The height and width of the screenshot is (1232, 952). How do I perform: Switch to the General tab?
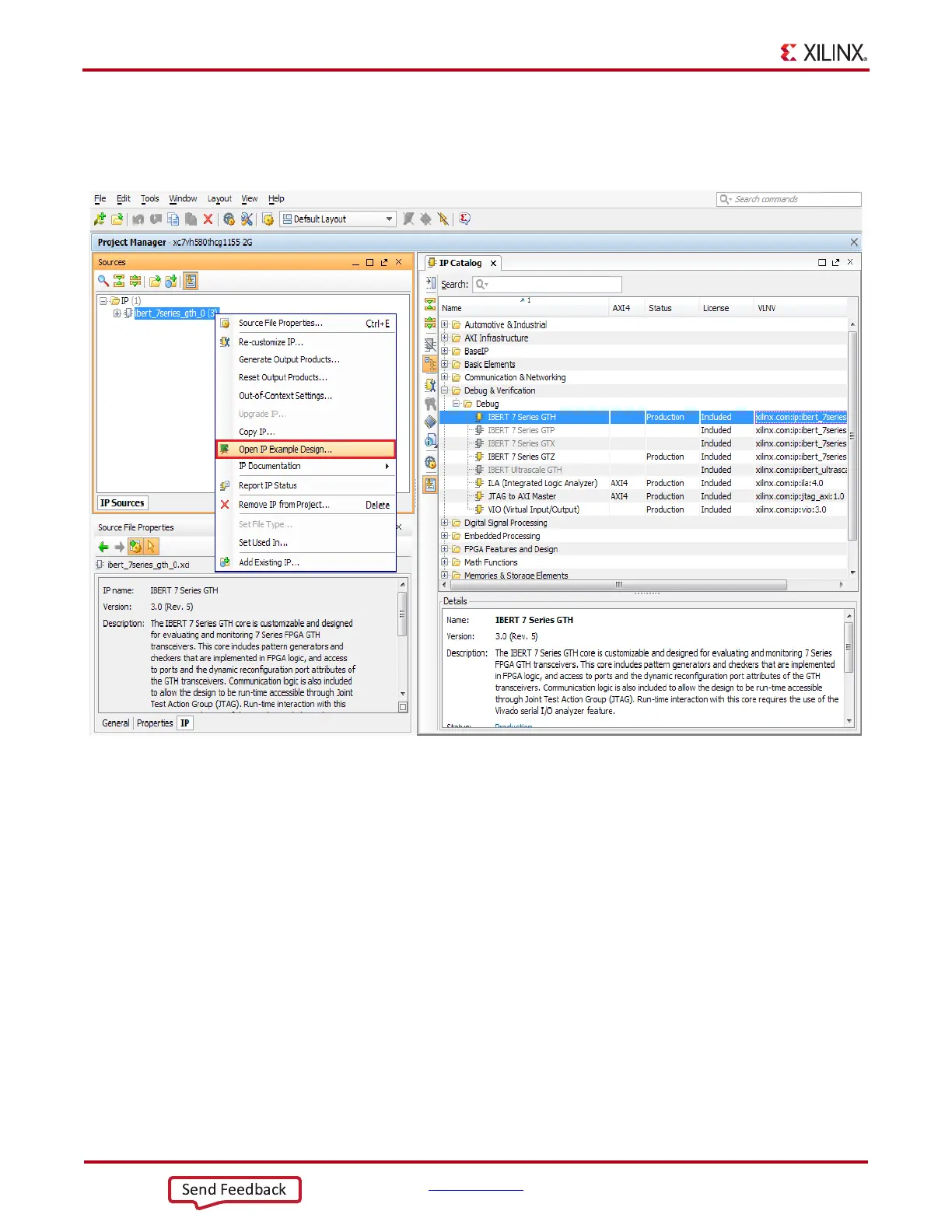[116, 723]
